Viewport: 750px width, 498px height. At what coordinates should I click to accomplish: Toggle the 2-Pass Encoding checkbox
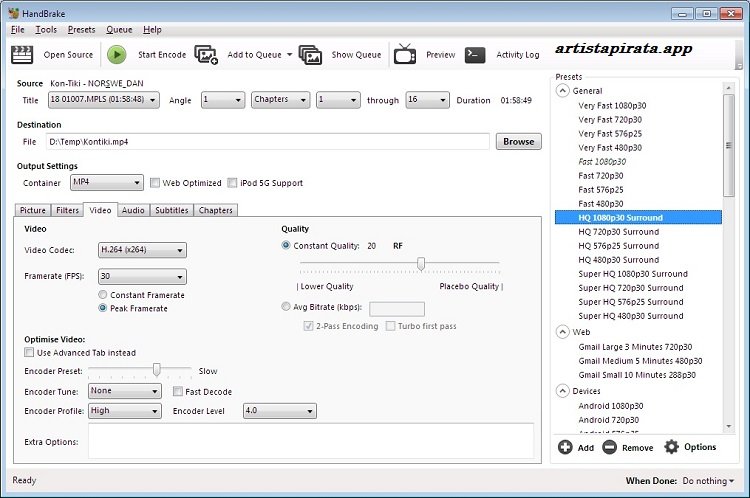point(308,326)
